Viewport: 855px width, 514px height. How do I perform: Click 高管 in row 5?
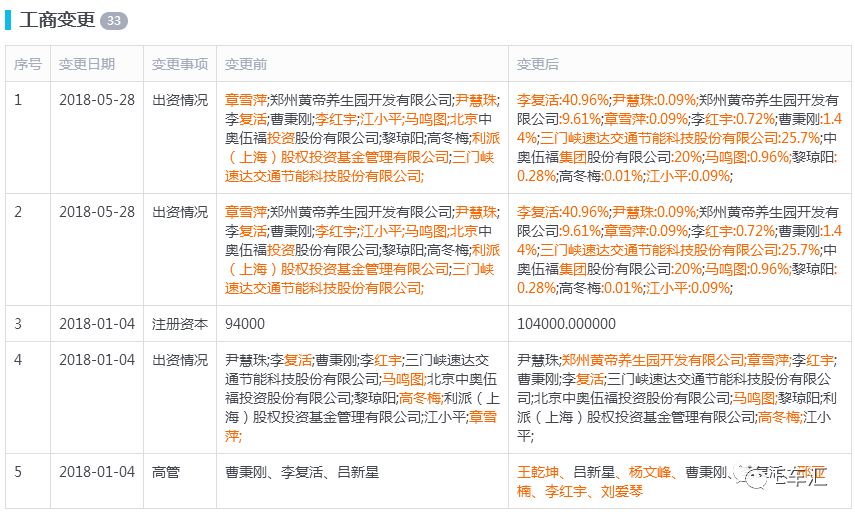coord(166,472)
